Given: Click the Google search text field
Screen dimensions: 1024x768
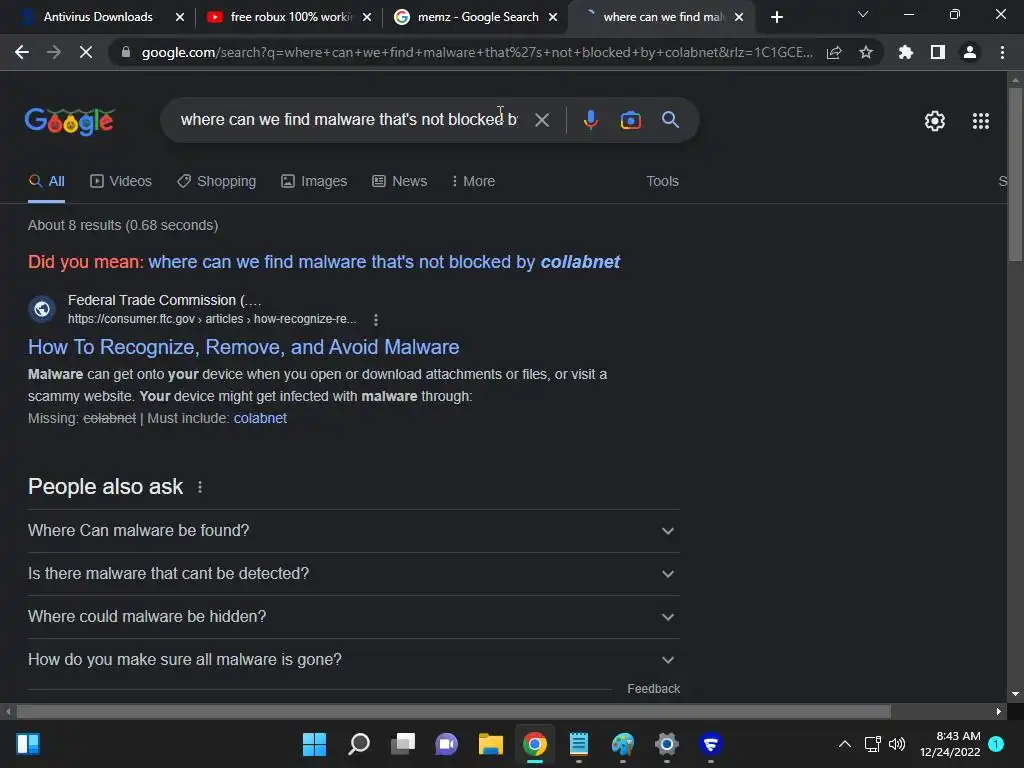Looking at the screenshot, I should tap(349, 120).
